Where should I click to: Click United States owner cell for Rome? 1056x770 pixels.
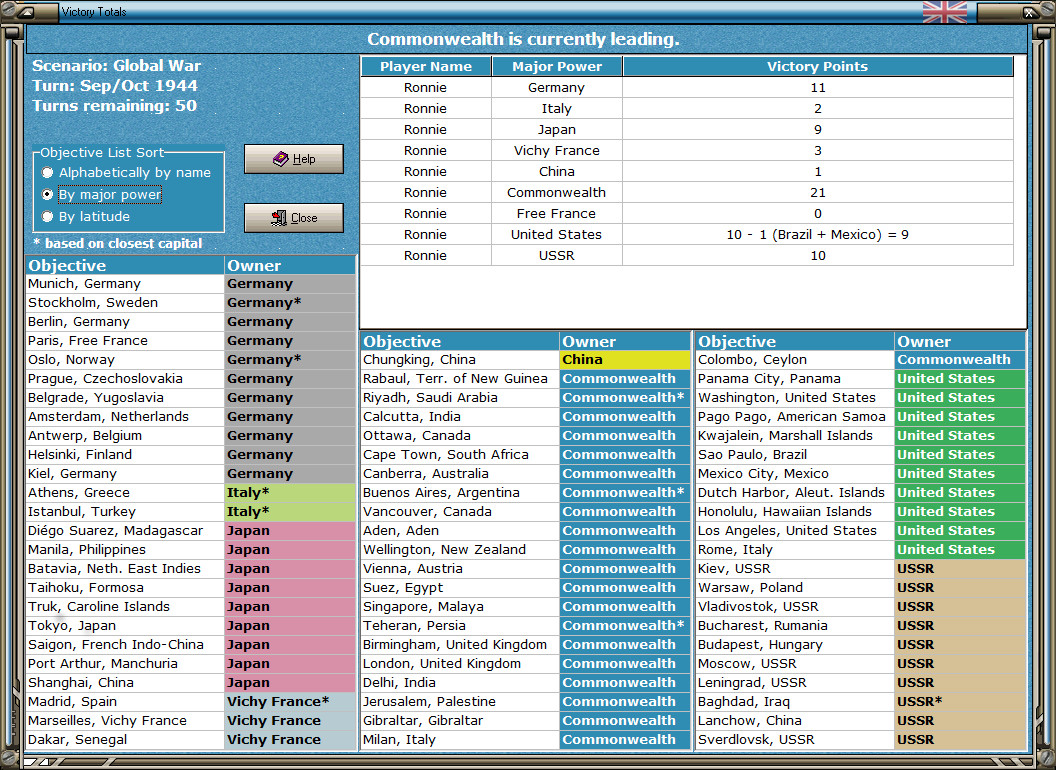(960, 550)
